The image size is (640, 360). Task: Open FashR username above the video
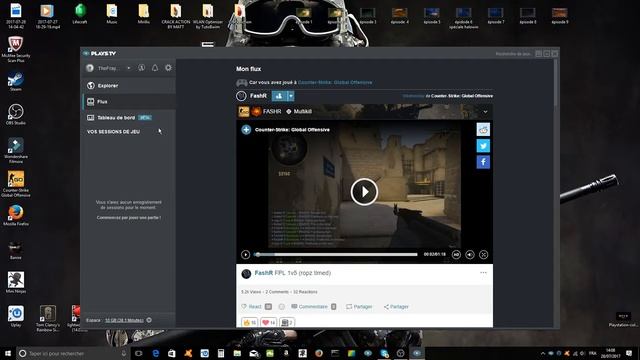(x=258, y=96)
